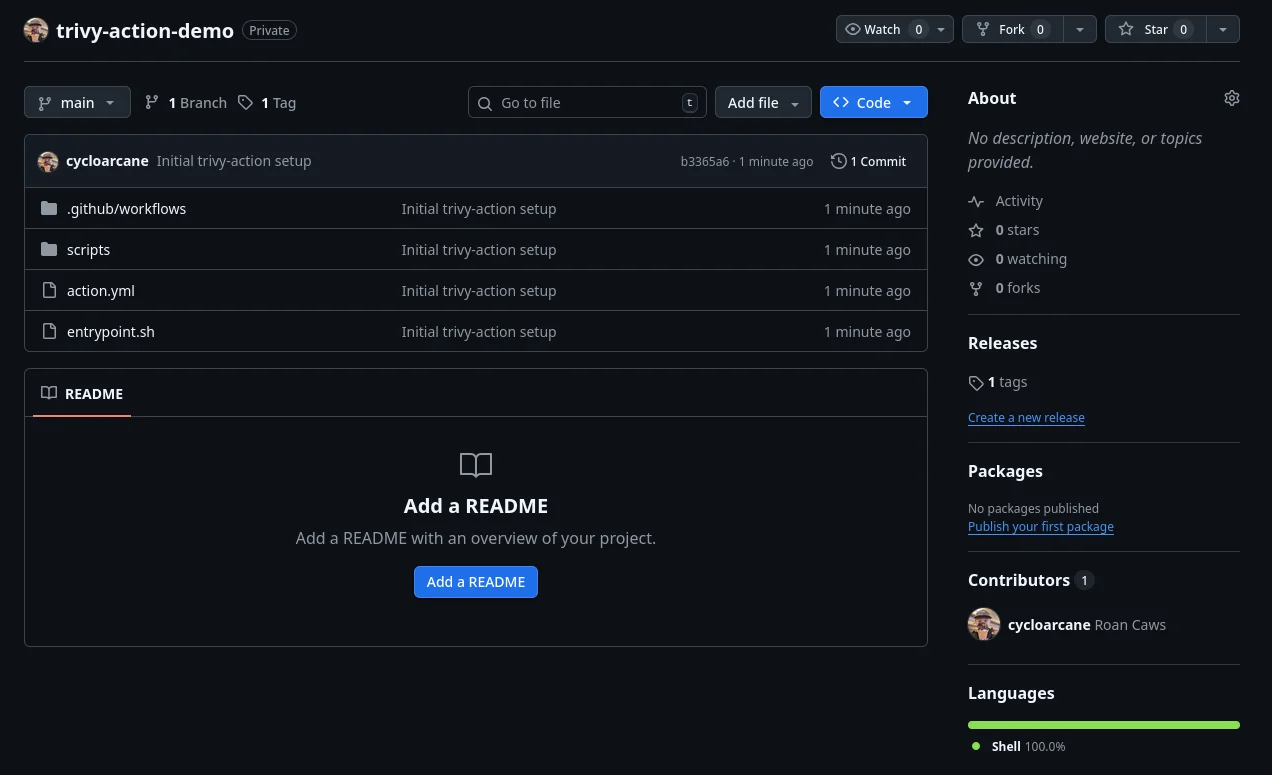Select the README tab
The image size is (1272, 775).
82,394
